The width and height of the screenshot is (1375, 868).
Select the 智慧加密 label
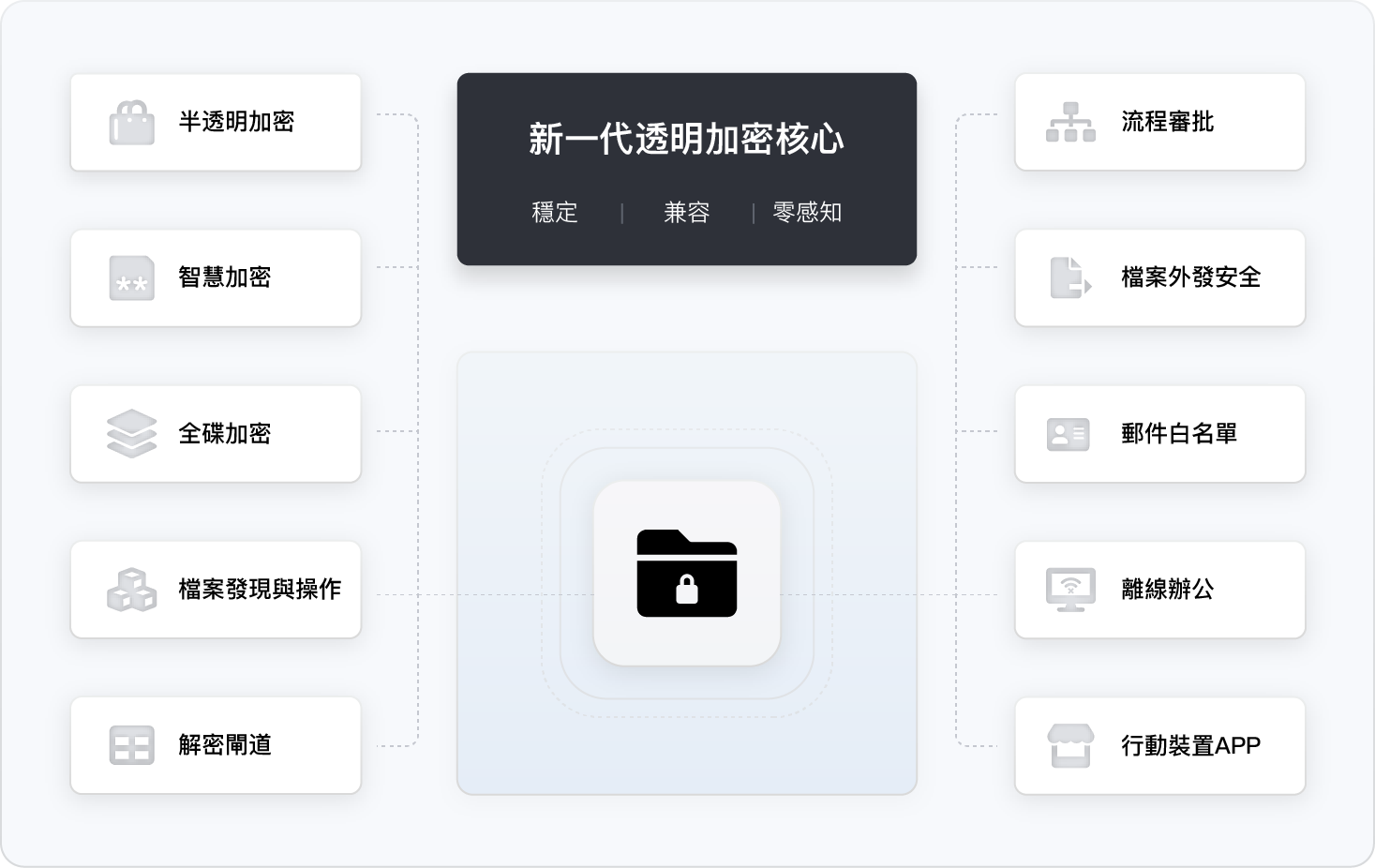tap(225, 277)
